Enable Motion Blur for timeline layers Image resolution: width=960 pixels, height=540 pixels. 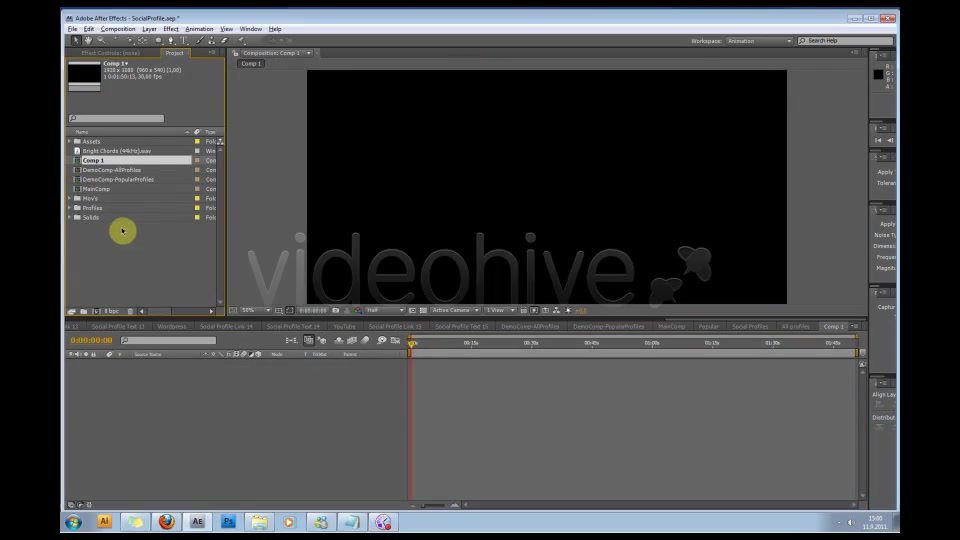[x=366, y=340]
